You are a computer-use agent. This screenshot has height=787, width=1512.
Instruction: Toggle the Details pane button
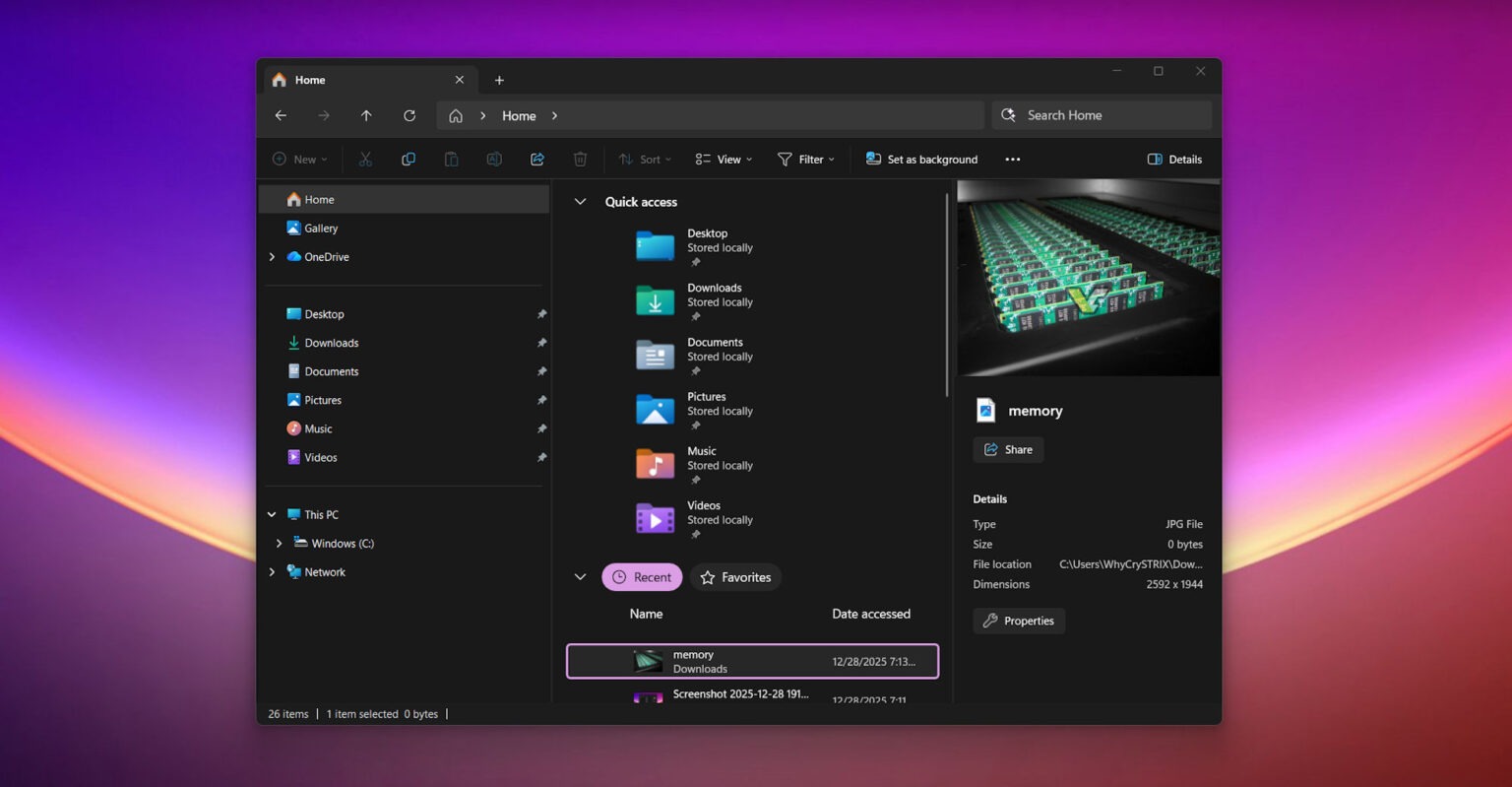[x=1174, y=160]
